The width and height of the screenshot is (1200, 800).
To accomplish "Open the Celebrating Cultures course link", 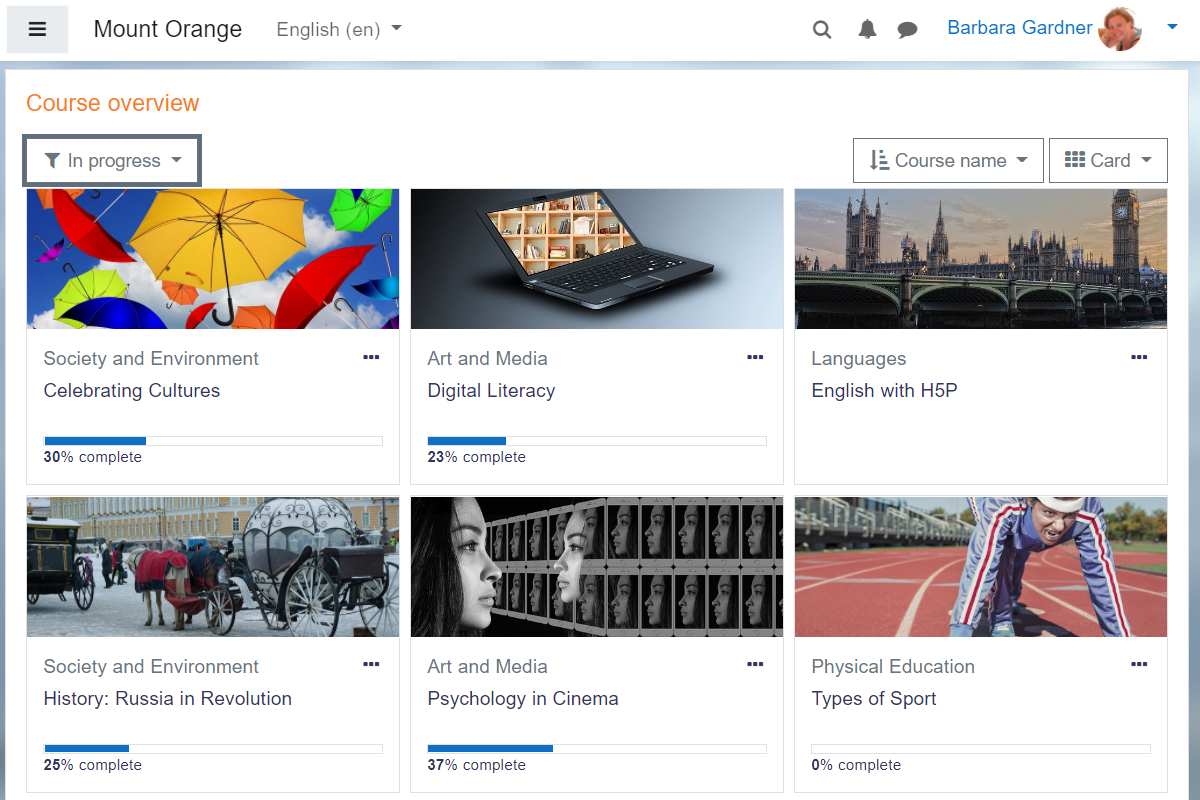I will coord(132,391).
